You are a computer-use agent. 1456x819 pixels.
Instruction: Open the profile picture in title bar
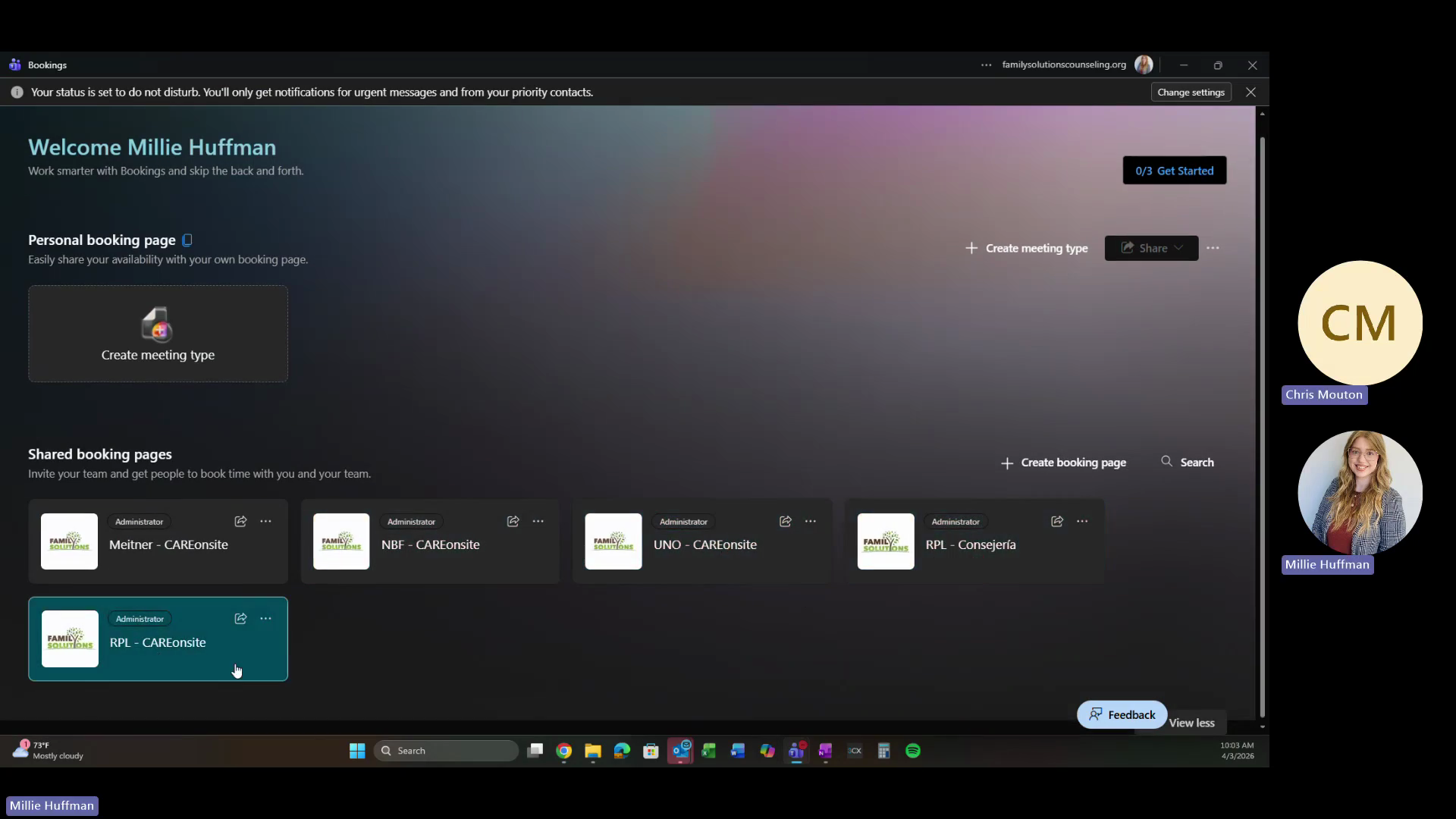pos(1144,65)
